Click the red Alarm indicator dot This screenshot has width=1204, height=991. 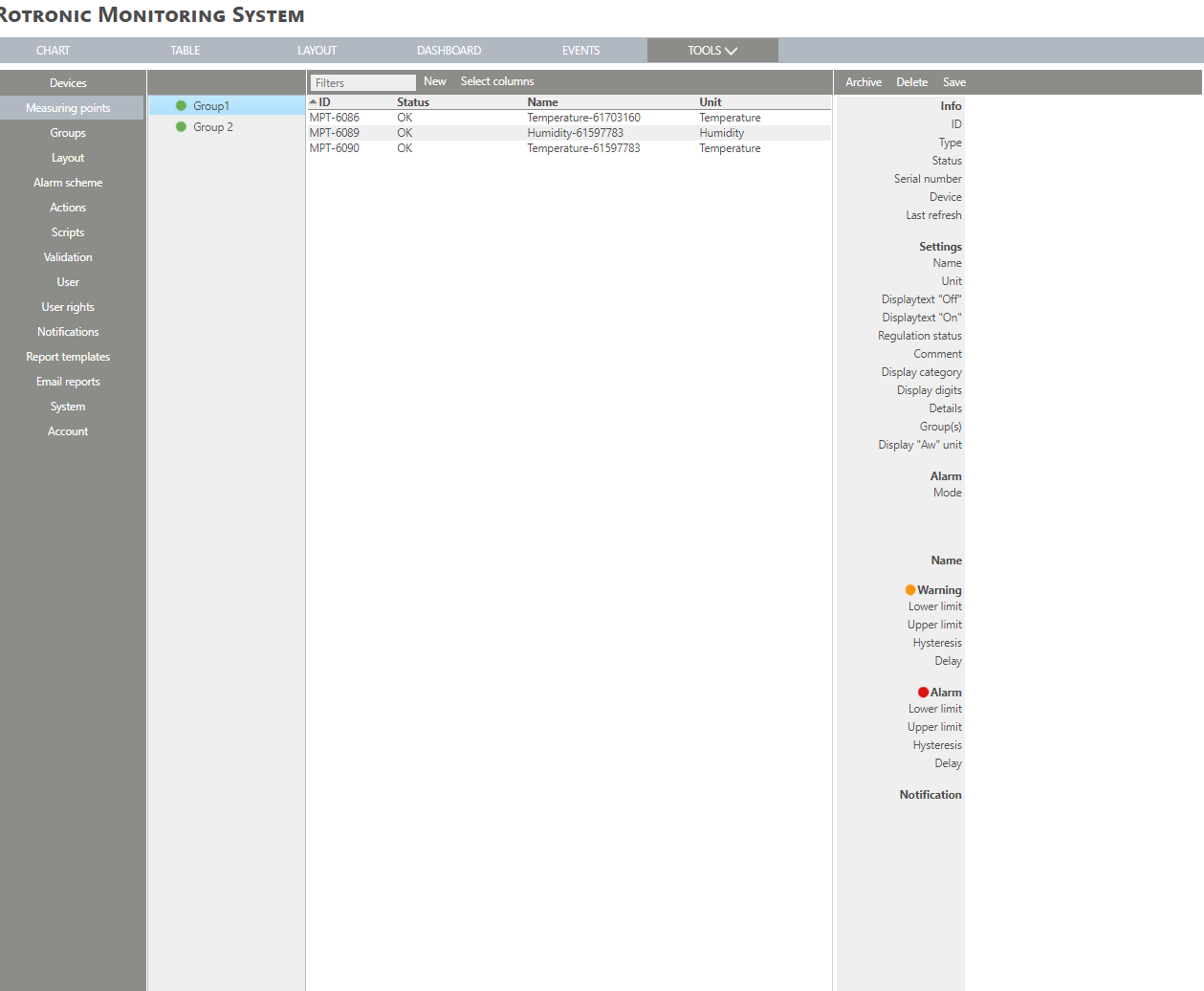923,693
